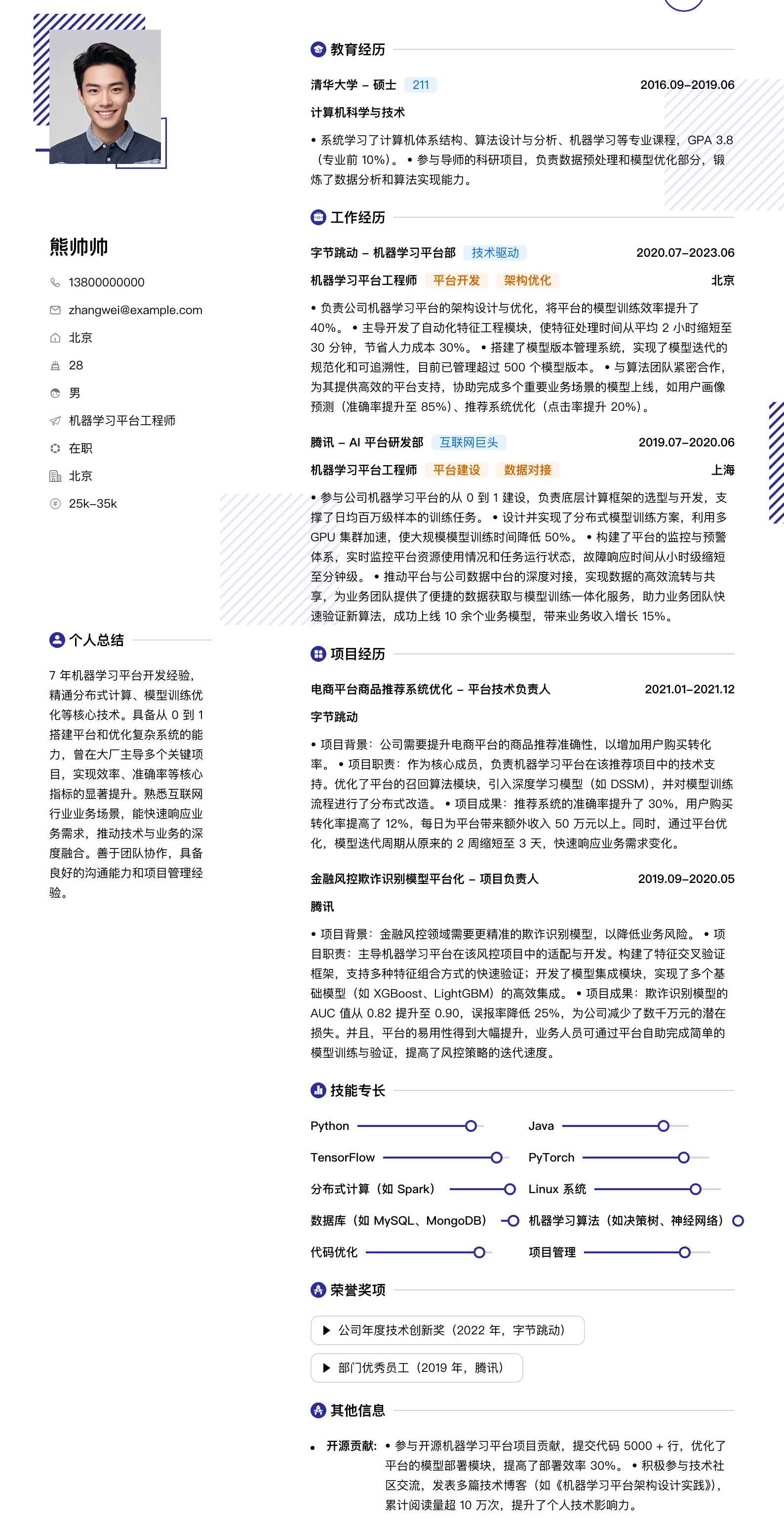Click the 腾讯 – AI 平台研发部 title

tap(367, 442)
